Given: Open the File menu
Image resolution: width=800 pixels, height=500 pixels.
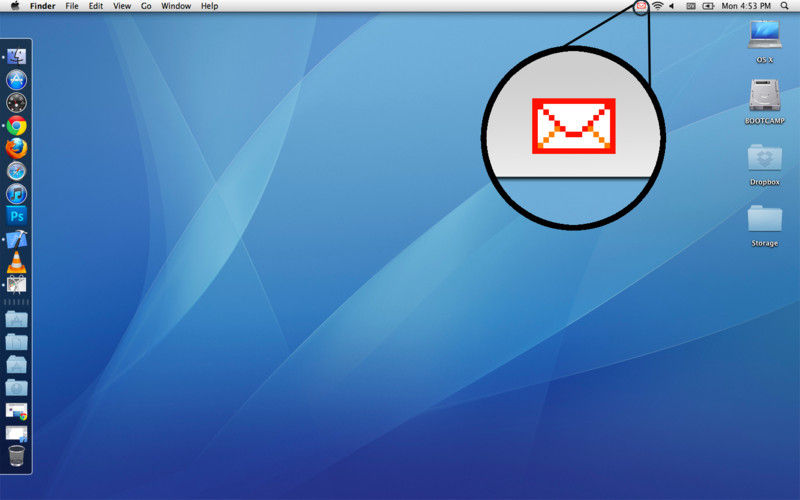Looking at the screenshot, I should pyautogui.click(x=72, y=6).
